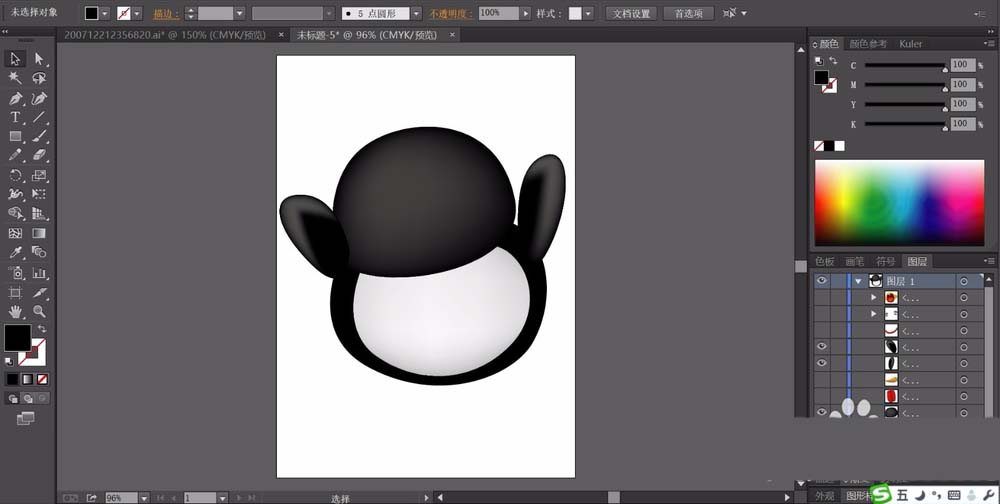The height and width of the screenshot is (504, 1000).
Task: Select the Rectangle tool
Action: (15, 137)
